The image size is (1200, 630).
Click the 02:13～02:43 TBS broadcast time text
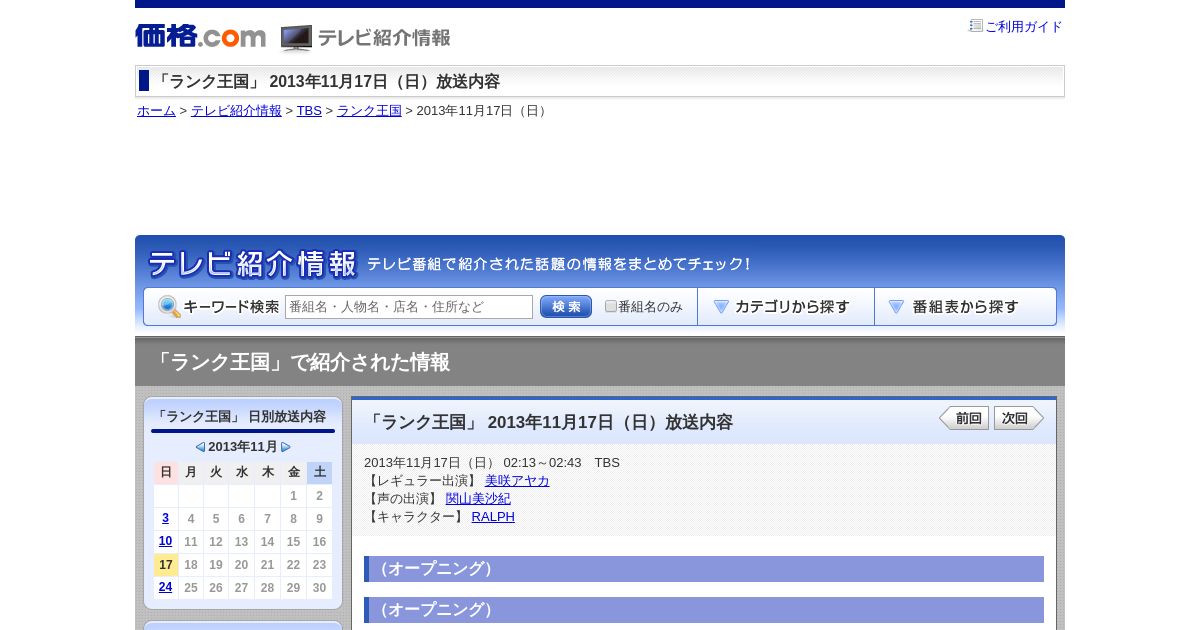[562, 463]
